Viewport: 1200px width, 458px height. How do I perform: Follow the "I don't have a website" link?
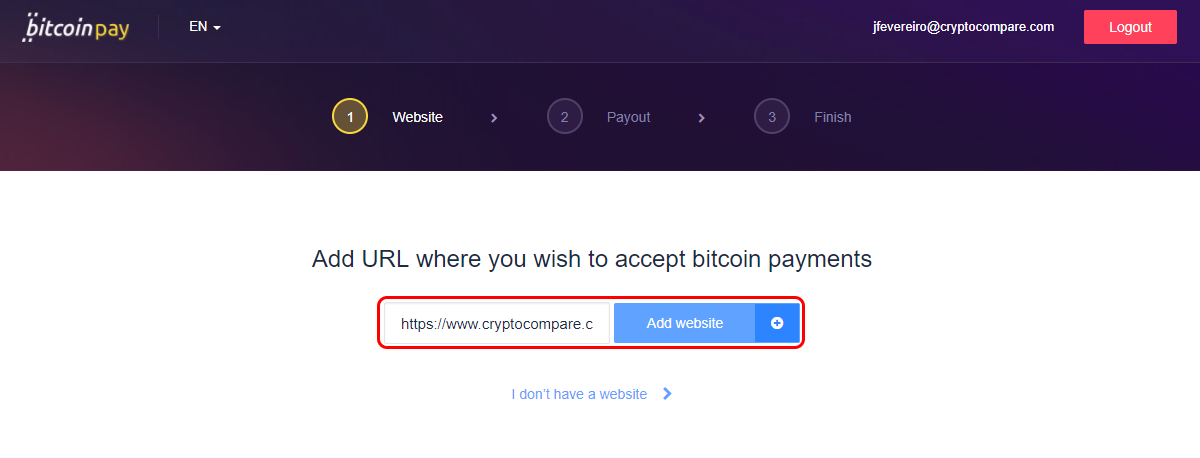pyautogui.click(x=579, y=394)
